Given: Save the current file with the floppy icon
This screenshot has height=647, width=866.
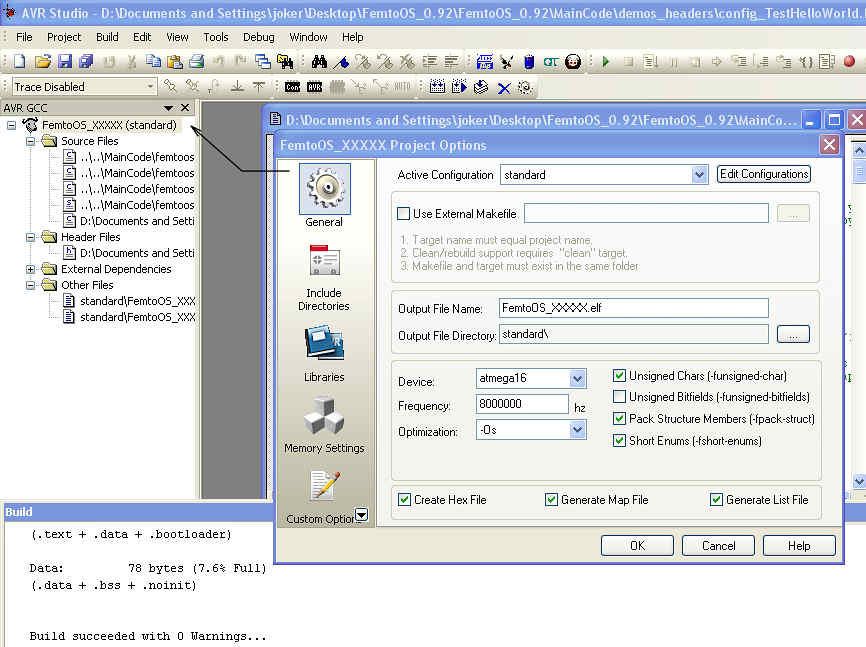Looking at the screenshot, I should click(65, 61).
